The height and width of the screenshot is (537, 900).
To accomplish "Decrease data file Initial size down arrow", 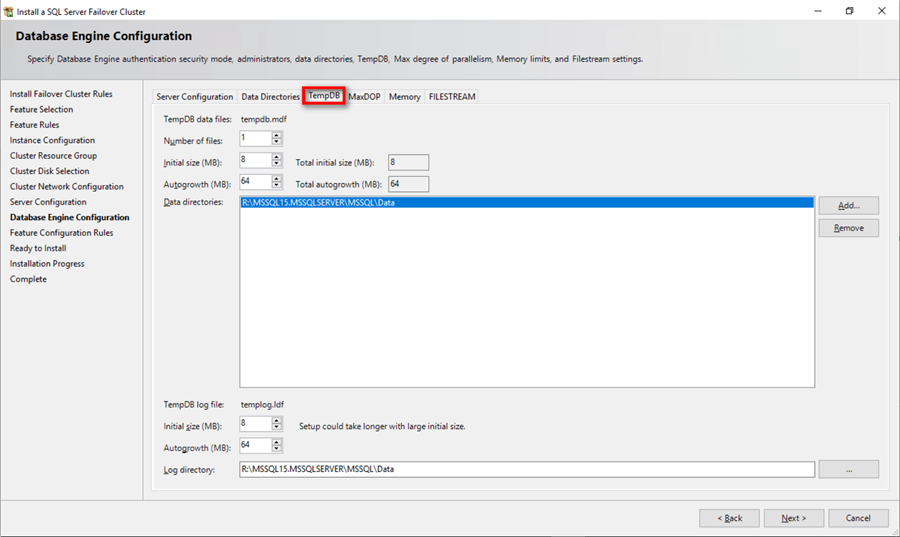I will [277, 164].
